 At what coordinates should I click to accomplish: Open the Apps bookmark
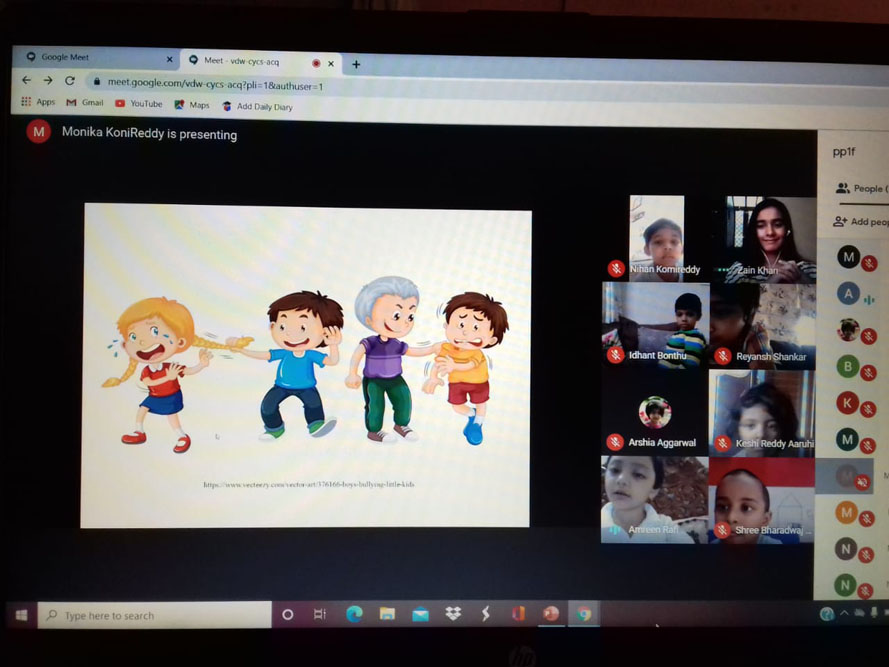click(38, 102)
